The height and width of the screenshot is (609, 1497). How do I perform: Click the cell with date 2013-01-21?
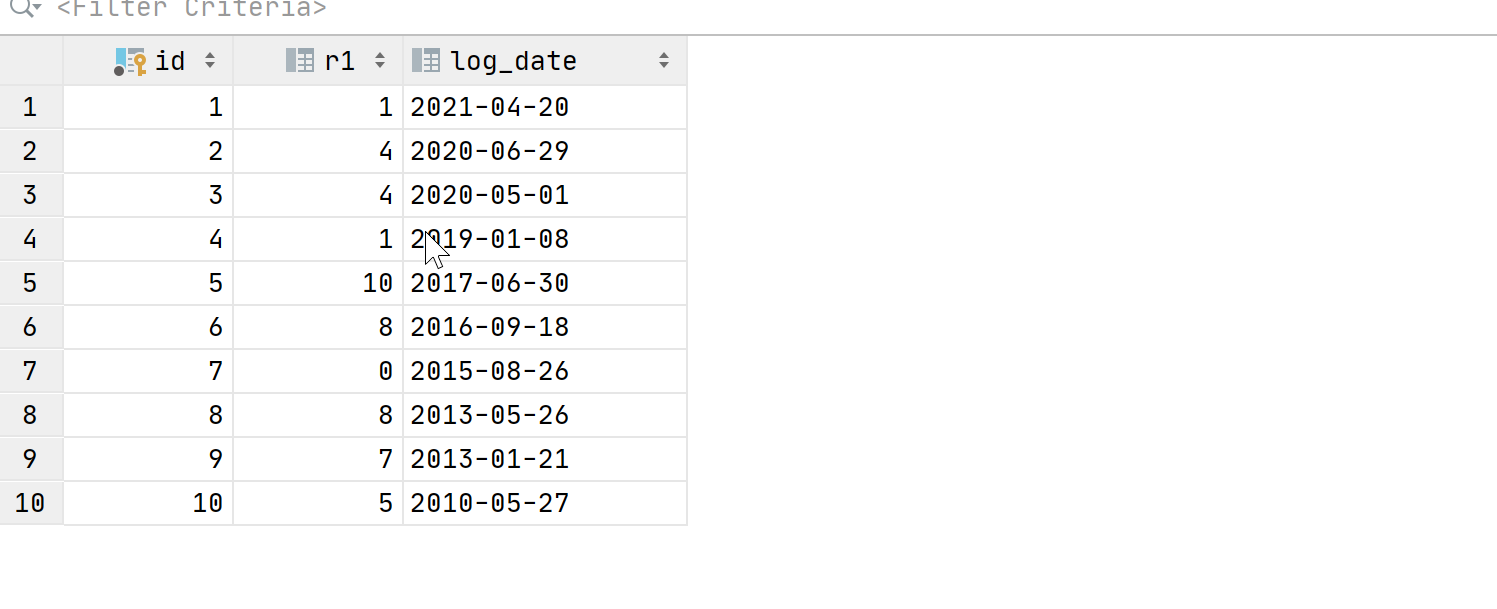545,459
